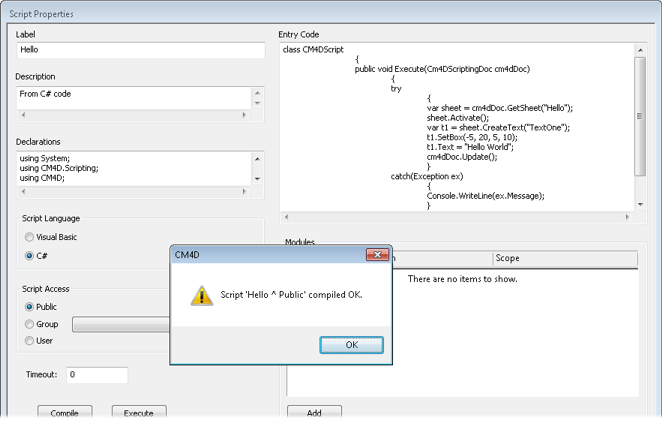Click the Label field containing Hello
The image size is (662, 421).
coord(140,50)
